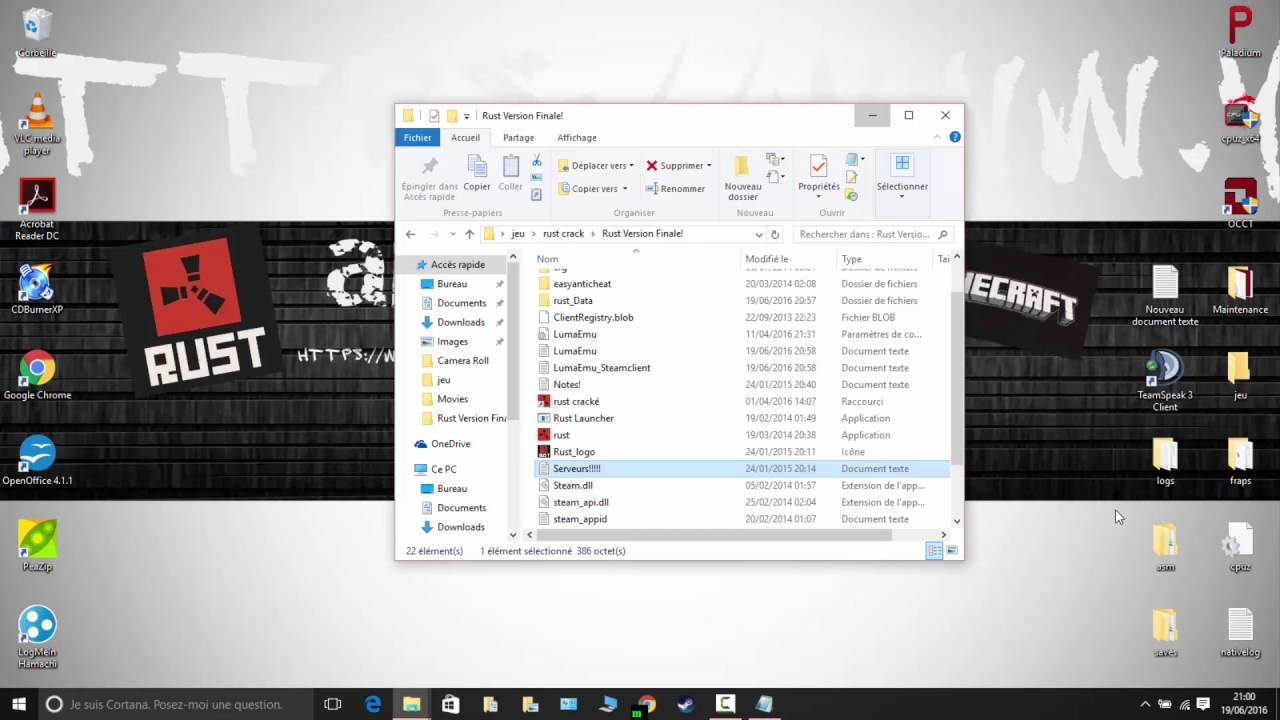1280x720 pixels.
Task: Switch to the Partage ribbon tab
Action: [x=518, y=138]
